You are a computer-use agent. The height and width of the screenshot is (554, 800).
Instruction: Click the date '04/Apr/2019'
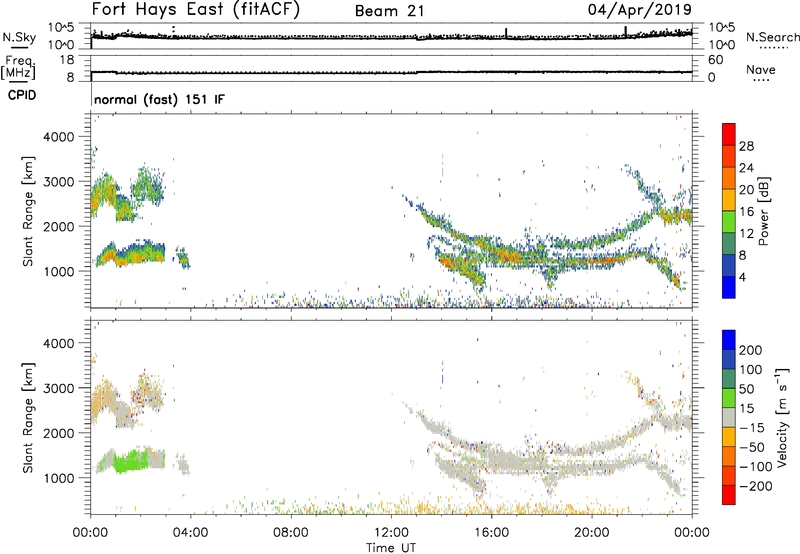pyautogui.click(x=640, y=9)
